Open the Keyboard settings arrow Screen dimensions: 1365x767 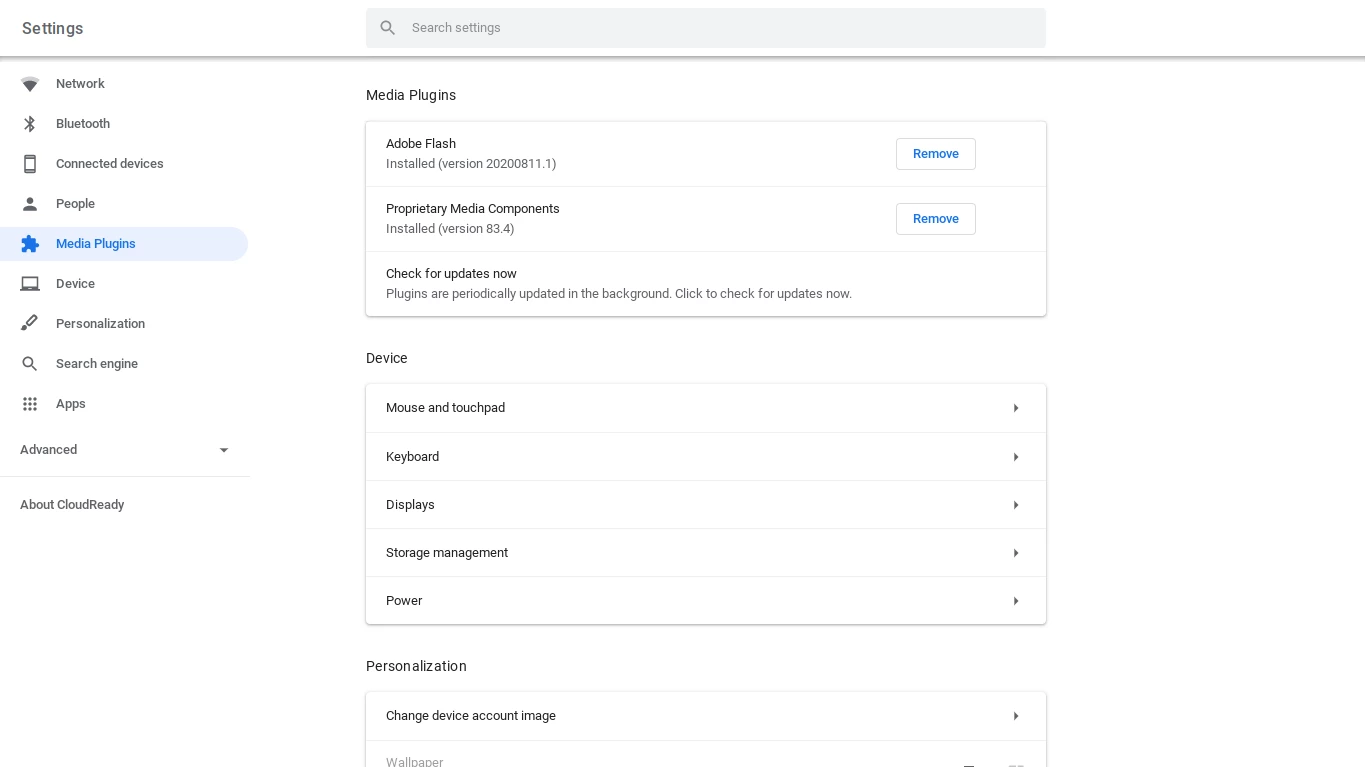click(1015, 457)
